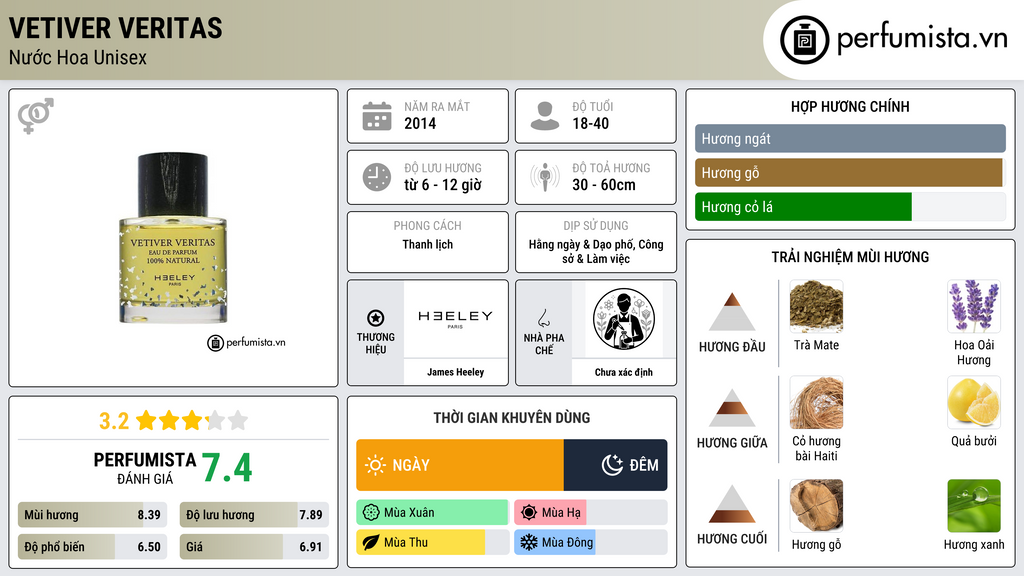Image resolution: width=1024 pixels, height=576 pixels.
Task: Click the Trà Mate note image
Action: (x=816, y=306)
